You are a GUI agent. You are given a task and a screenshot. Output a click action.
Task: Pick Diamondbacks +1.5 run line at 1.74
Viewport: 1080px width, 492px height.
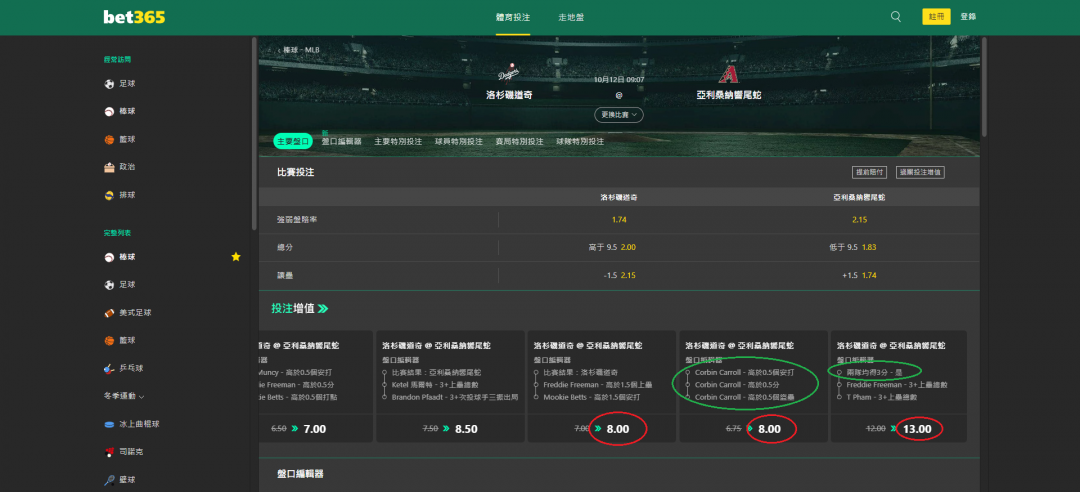[859, 276]
